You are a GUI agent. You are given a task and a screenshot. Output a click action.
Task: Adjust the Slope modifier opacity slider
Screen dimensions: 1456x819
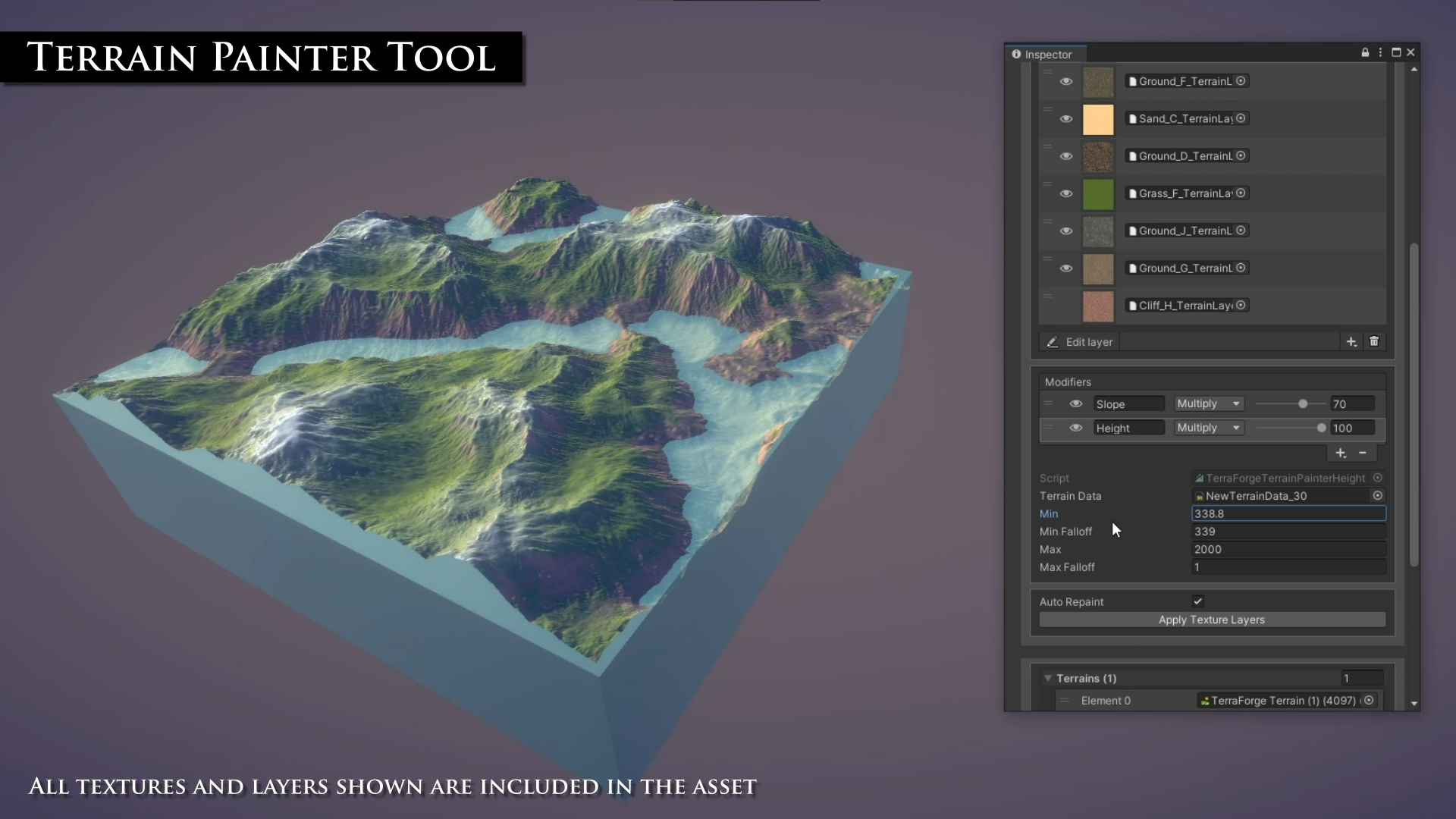tap(1303, 403)
